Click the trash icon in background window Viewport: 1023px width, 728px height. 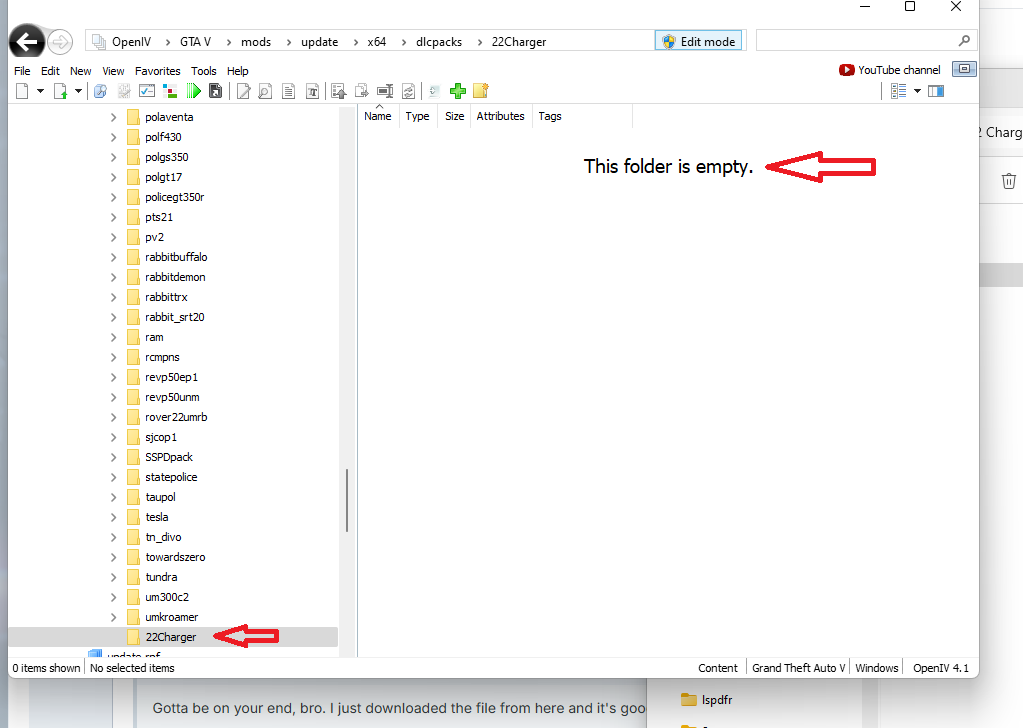(x=1009, y=181)
